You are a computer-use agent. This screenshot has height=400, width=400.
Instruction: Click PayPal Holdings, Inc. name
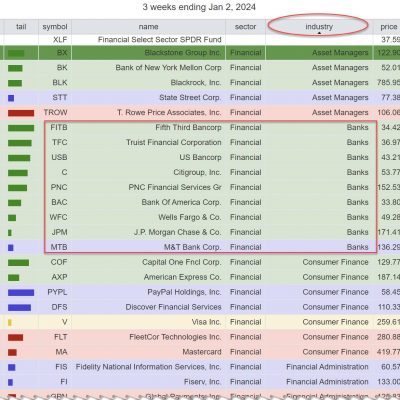coord(184,292)
